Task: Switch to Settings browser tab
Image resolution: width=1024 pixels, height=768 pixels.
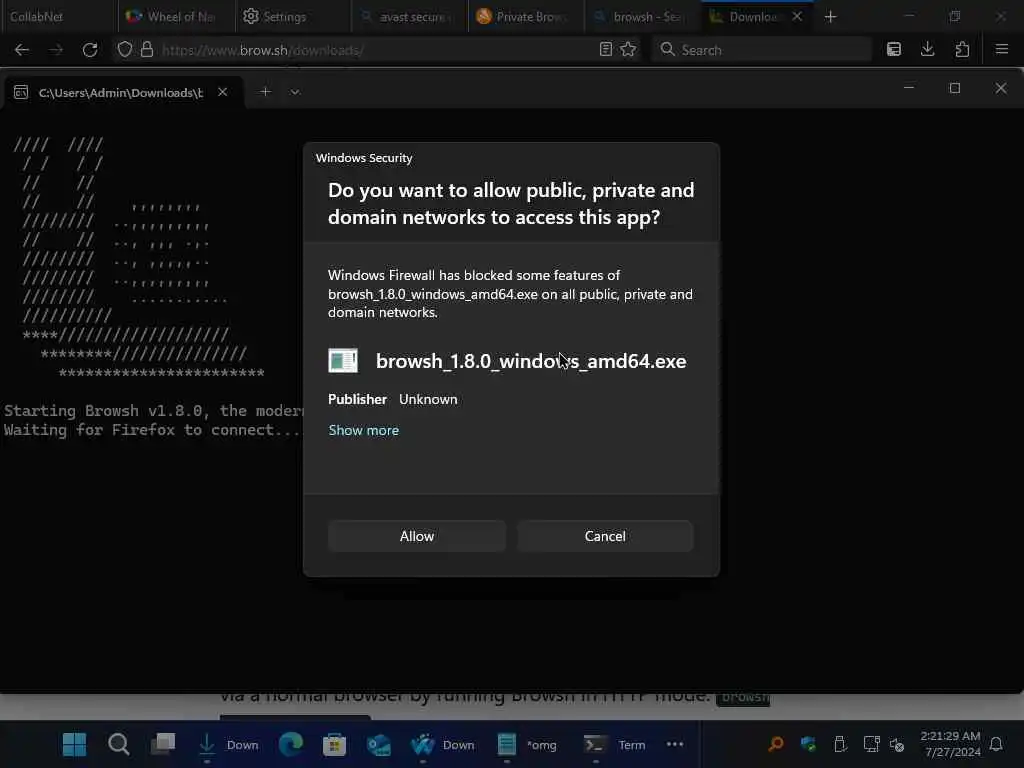Action: [293, 17]
